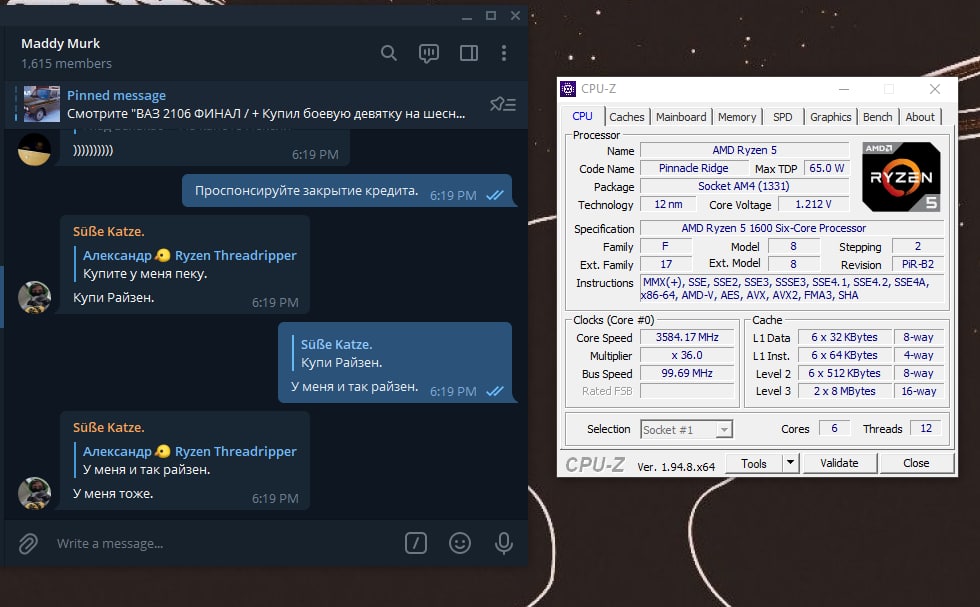Open search in the Maddy Murk chat
The width and height of the screenshot is (980, 607).
[389, 53]
